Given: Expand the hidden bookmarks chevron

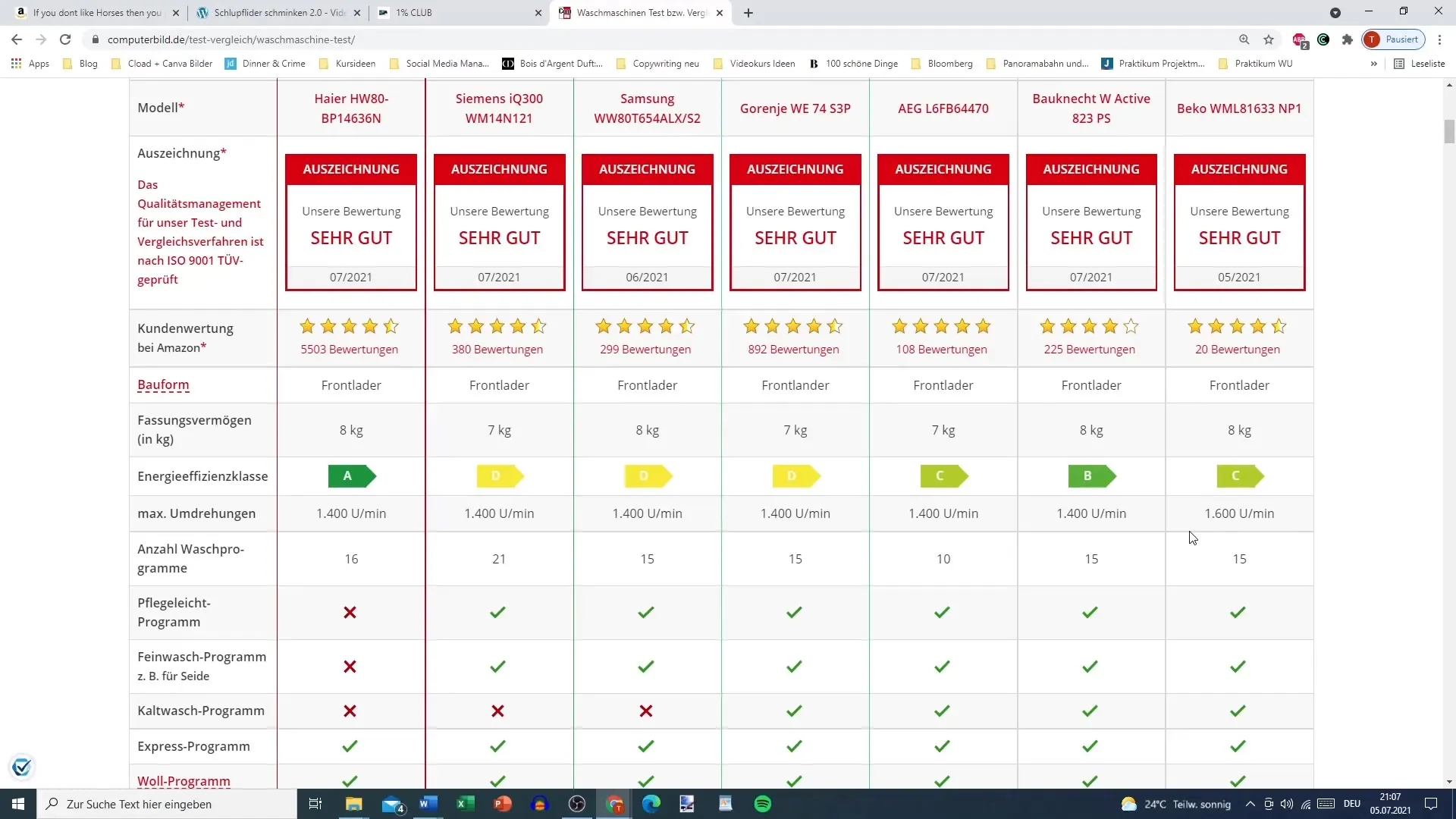Looking at the screenshot, I should point(1373,64).
